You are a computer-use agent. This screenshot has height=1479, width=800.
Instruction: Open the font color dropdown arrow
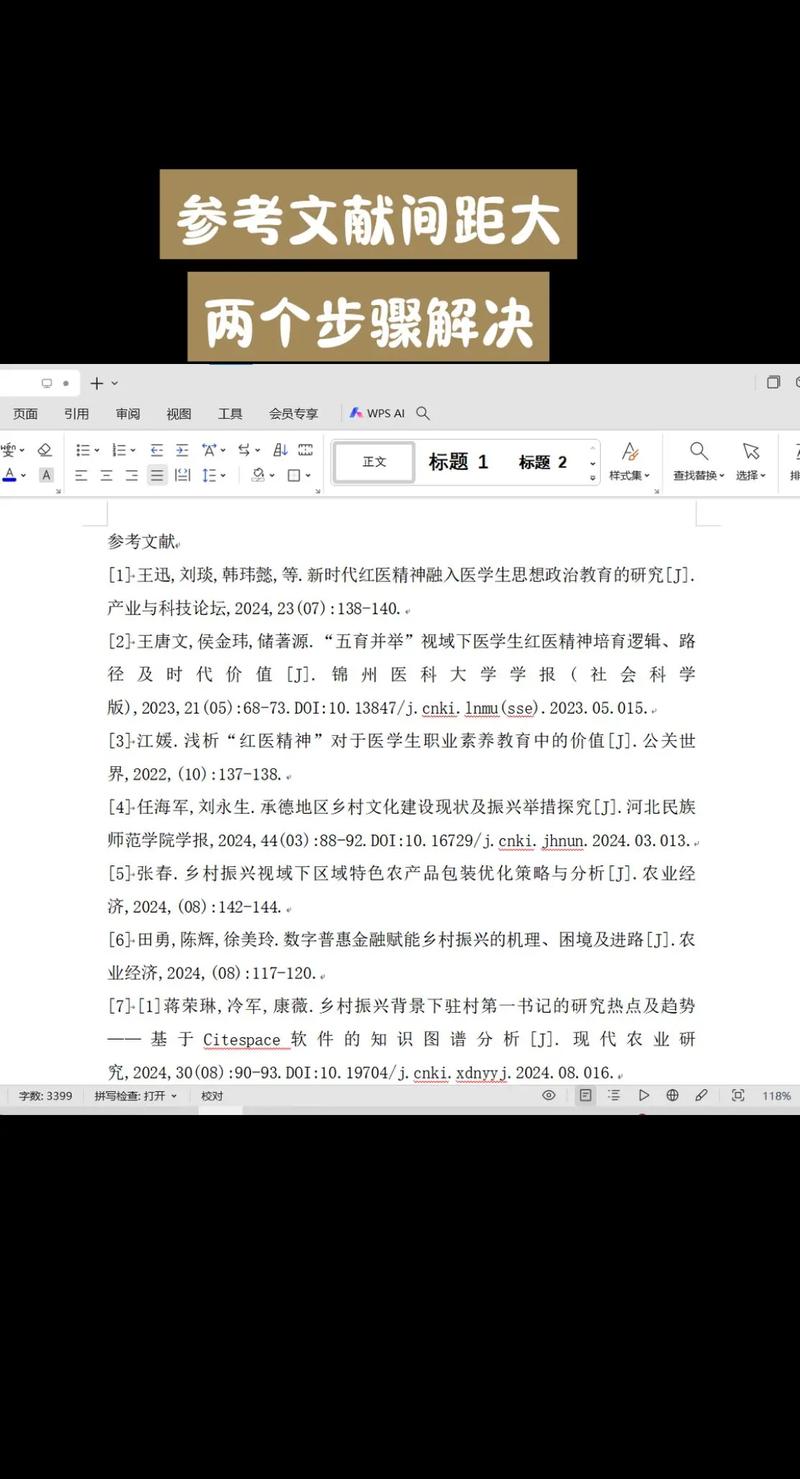point(23,475)
